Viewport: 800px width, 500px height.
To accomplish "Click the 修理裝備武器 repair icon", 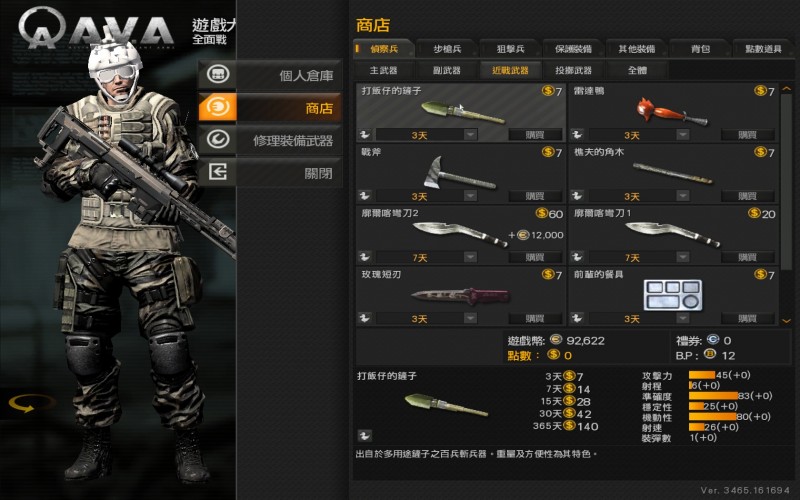I will click(218, 140).
